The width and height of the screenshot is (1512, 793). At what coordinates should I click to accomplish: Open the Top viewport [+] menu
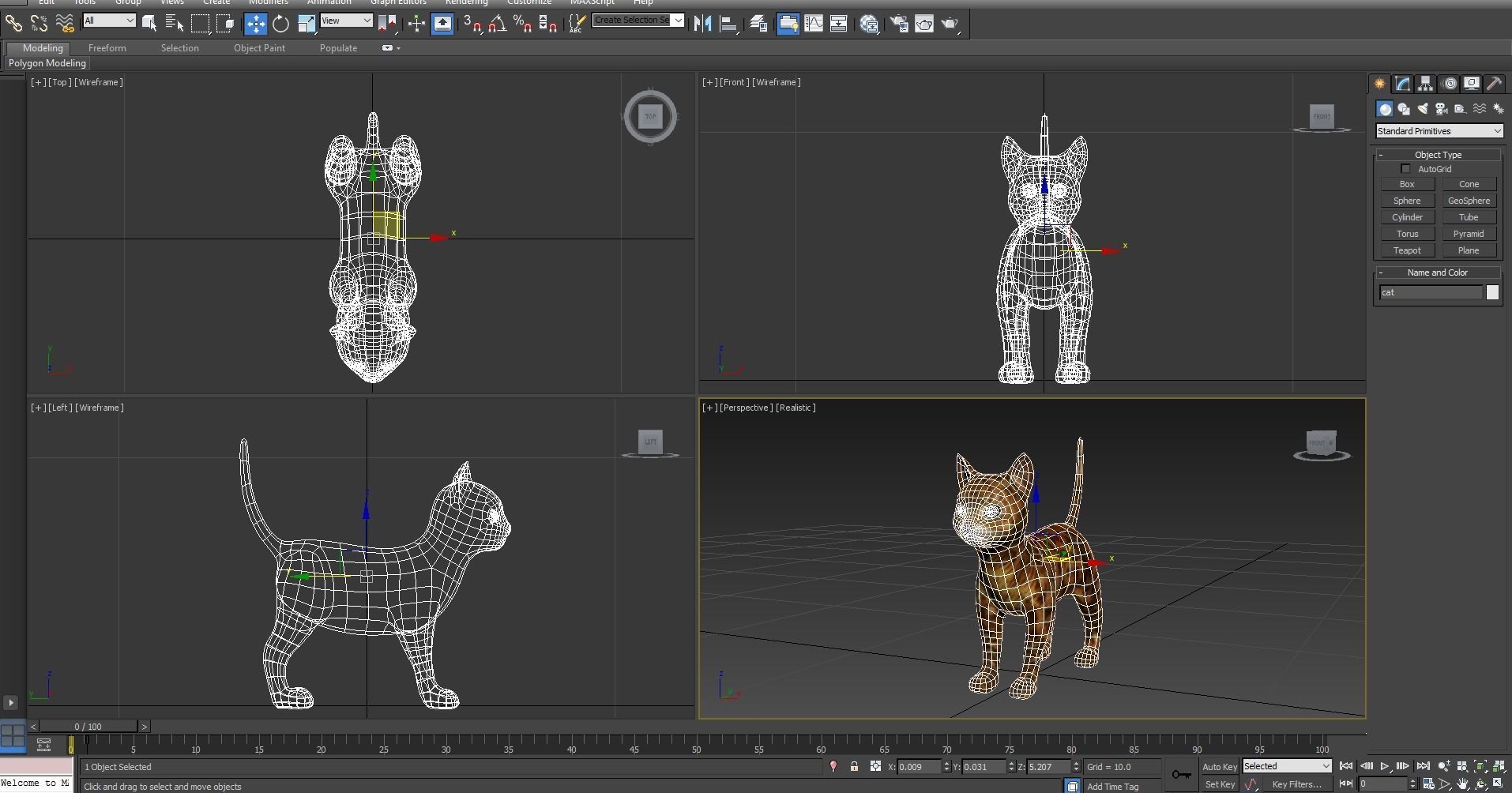click(x=37, y=82)
